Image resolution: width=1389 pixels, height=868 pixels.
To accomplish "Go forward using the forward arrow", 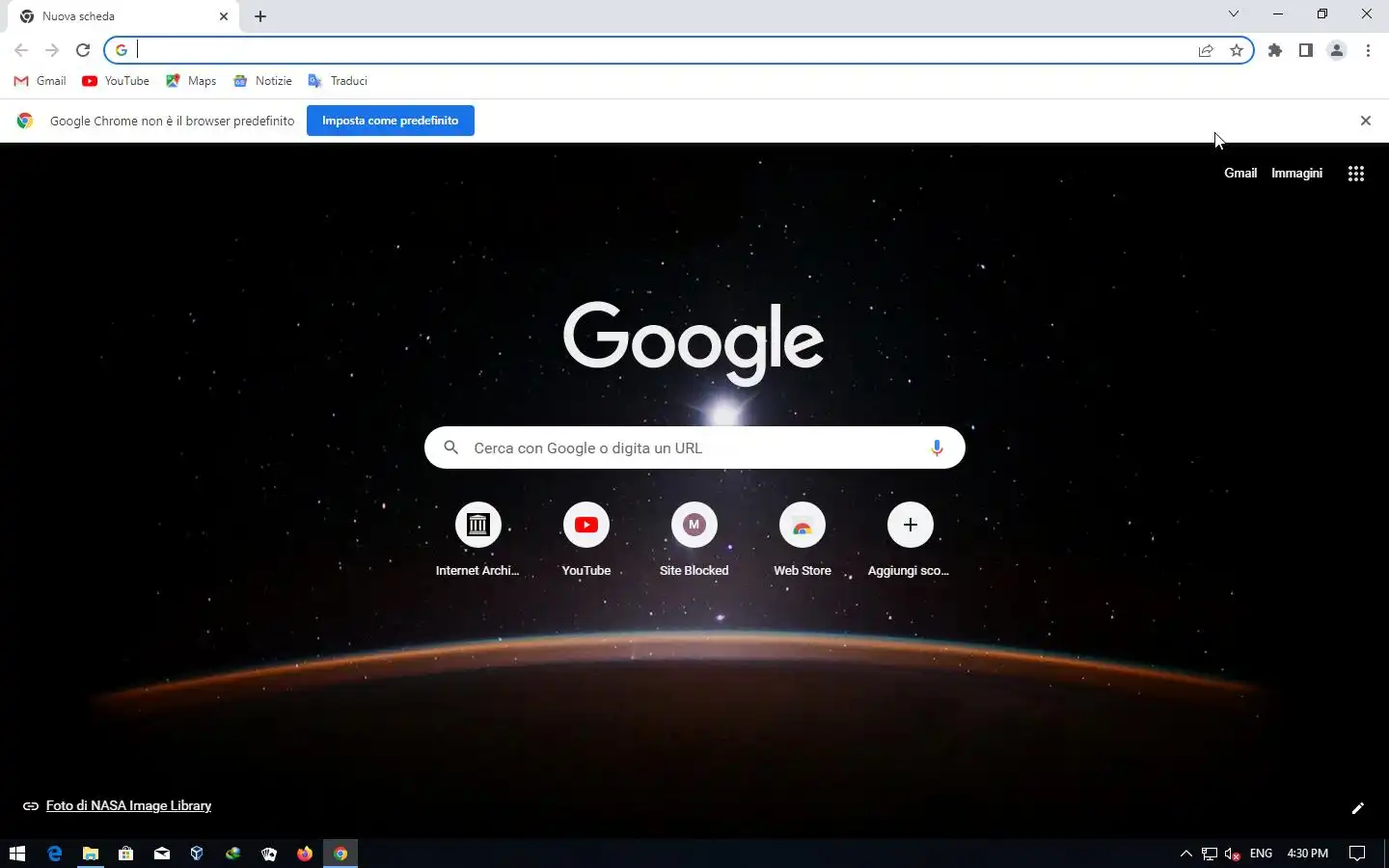I will pyautogui.click(x=52, y=50).
